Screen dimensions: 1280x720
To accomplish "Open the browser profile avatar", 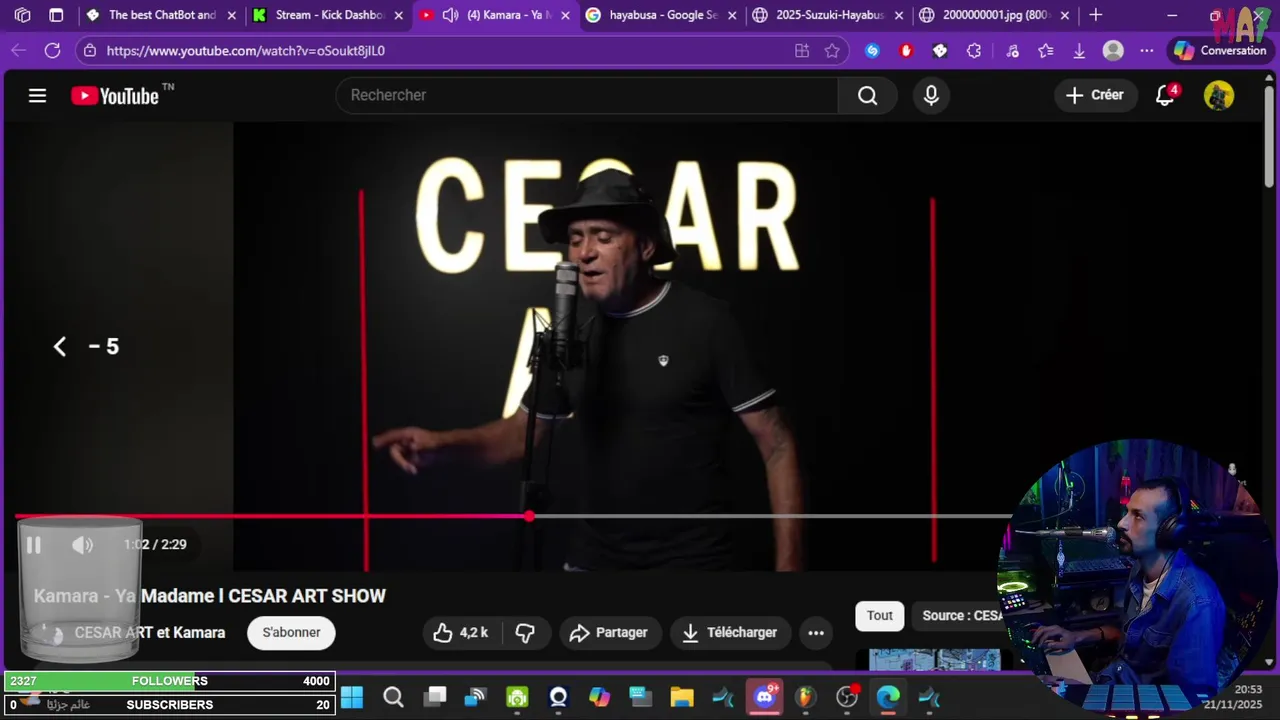I will [x=1113, y=50].
